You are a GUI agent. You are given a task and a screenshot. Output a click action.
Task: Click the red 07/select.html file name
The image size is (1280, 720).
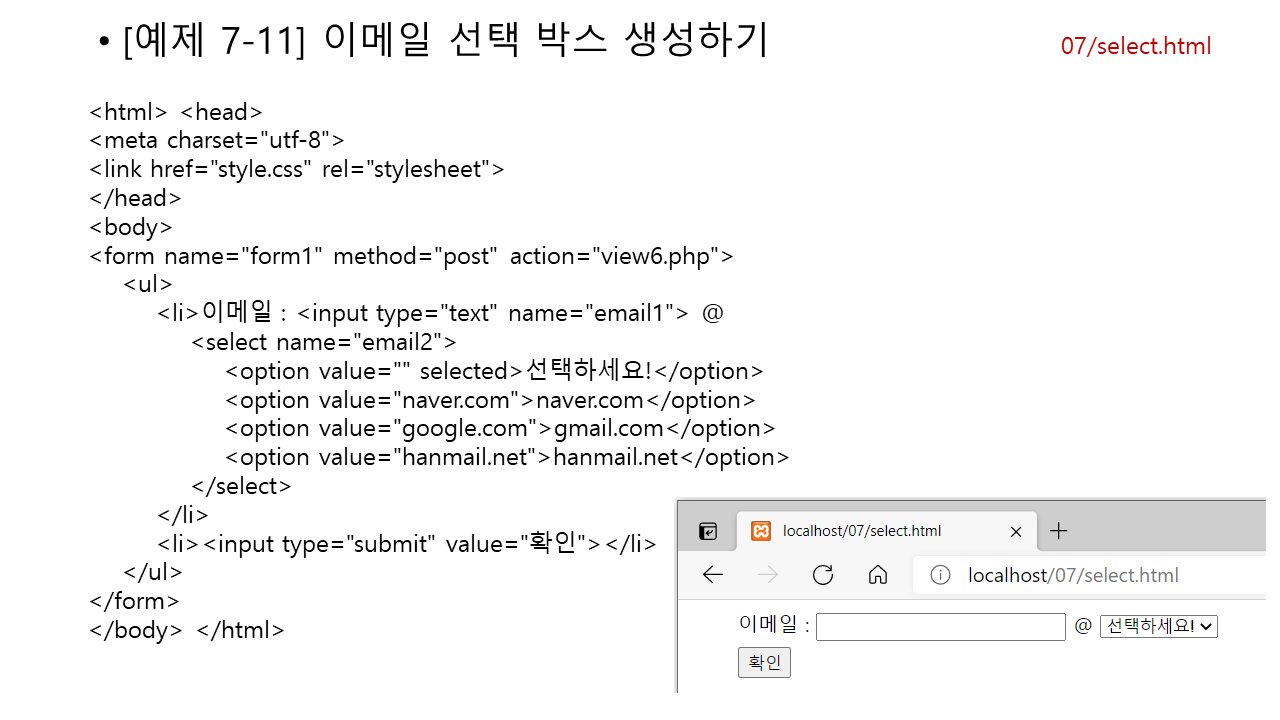(1135, 46)
